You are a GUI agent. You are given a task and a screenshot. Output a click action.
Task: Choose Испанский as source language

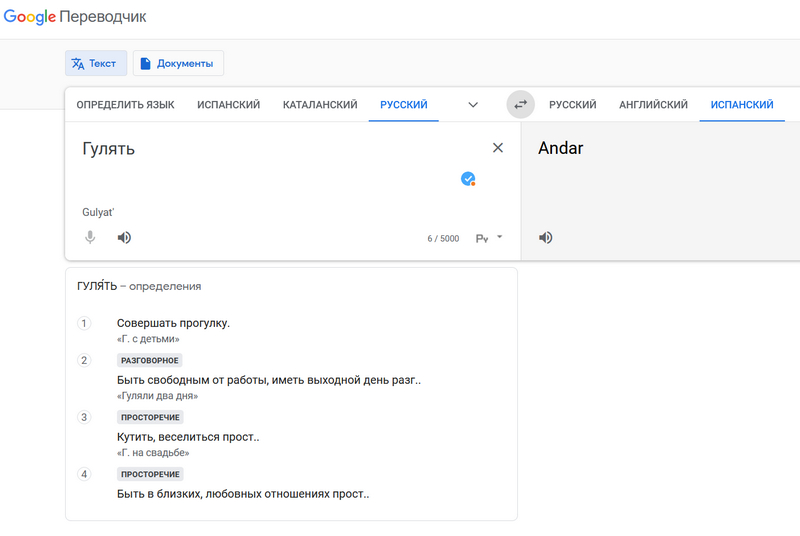(x=228, y=105)
